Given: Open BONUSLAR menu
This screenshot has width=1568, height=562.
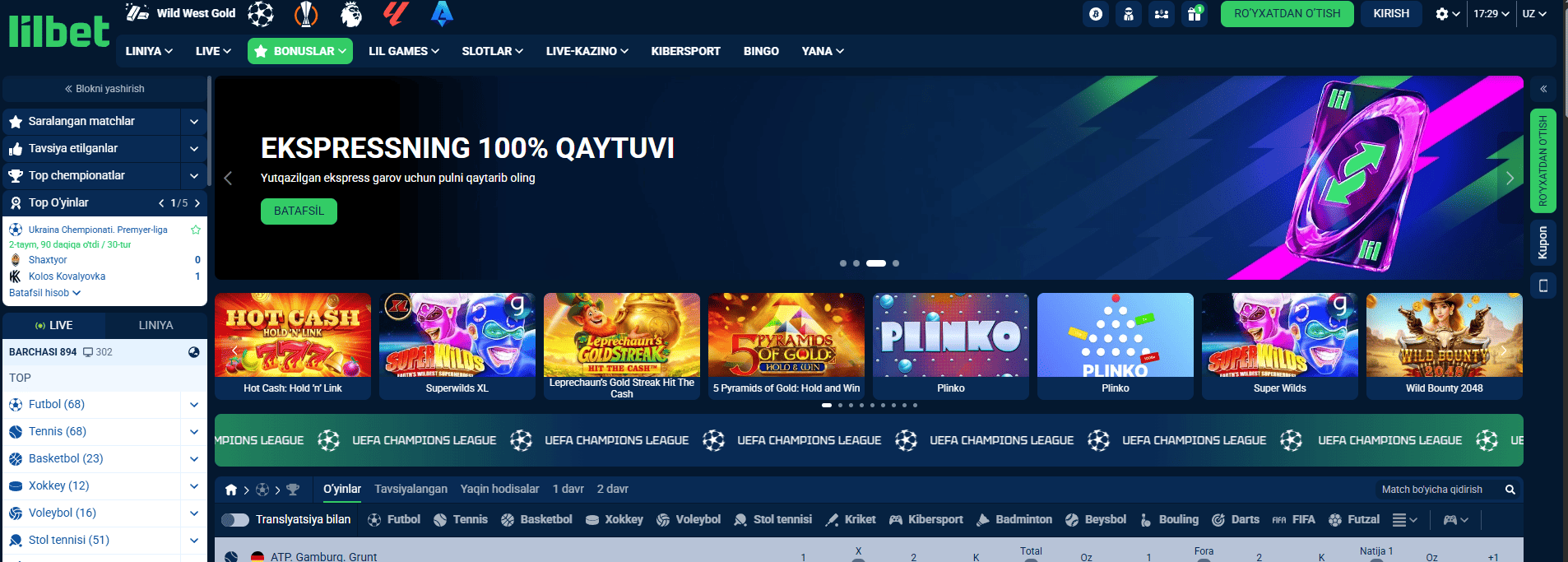Looking at the screenshot, I should pyautogui.click(x=300, y=51).
